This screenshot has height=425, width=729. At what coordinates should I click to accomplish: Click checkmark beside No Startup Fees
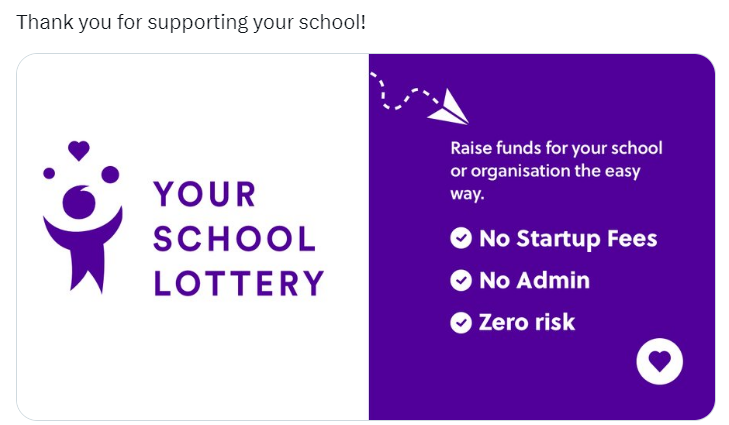[461, 238]
